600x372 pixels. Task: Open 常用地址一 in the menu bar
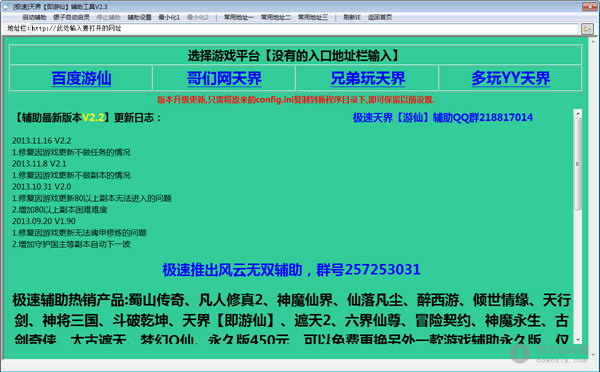click(238, 17)
